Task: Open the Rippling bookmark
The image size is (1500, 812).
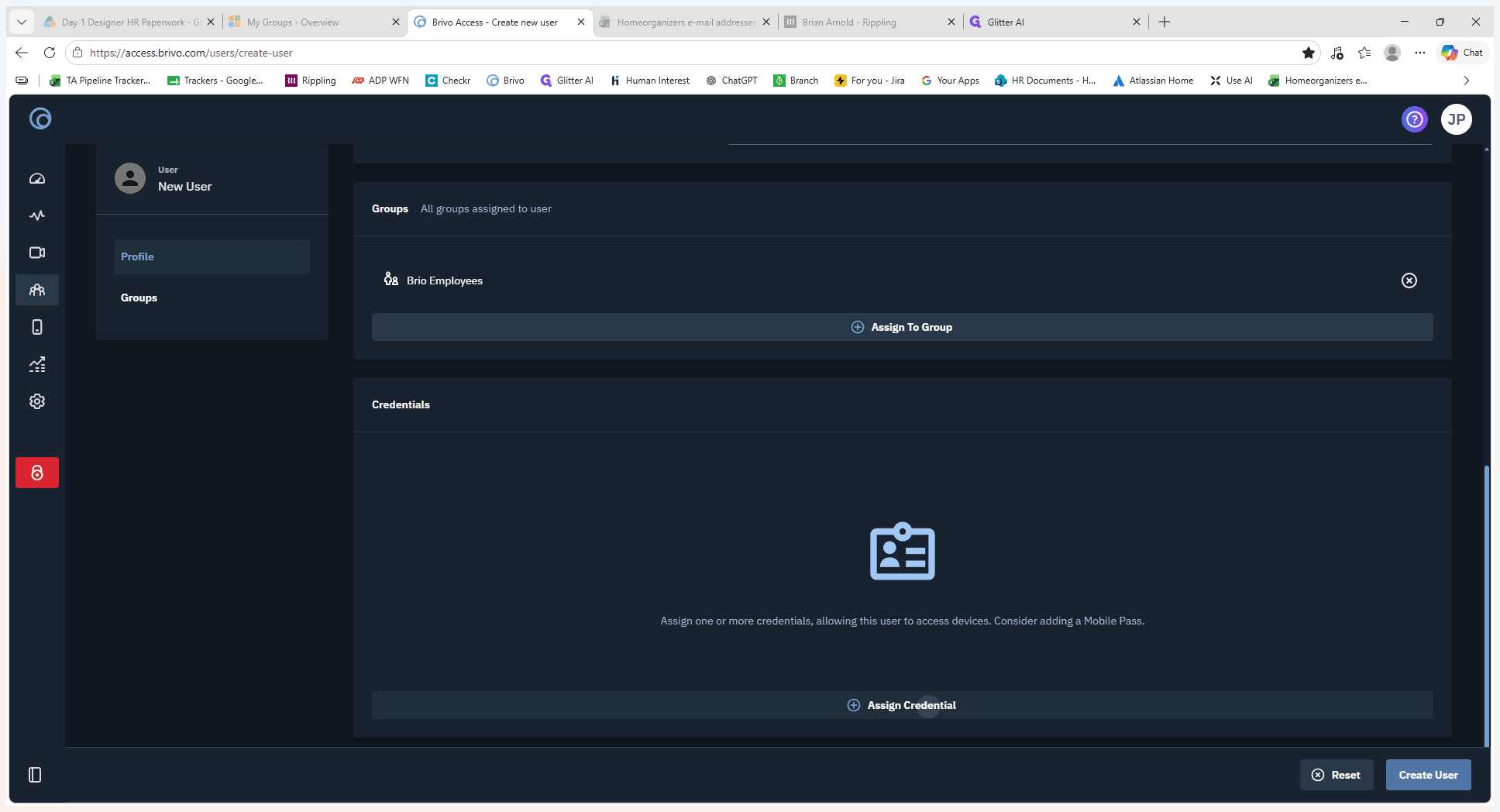Action: [311, 81]
